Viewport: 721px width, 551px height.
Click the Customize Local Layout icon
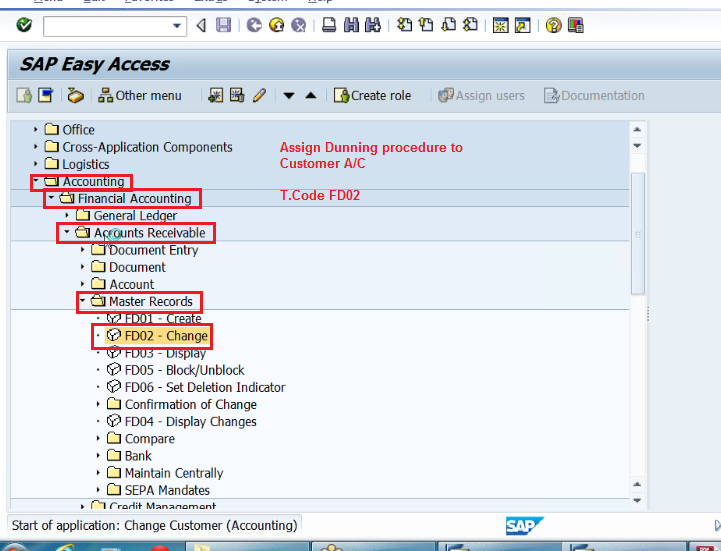(576, 25)
